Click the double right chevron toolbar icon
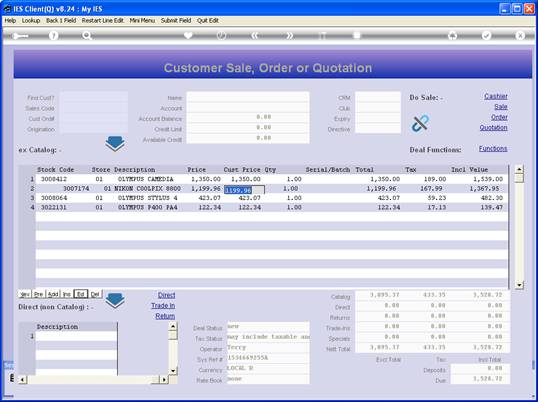This screenshot has height=402, width=538. tap(290, 35)
